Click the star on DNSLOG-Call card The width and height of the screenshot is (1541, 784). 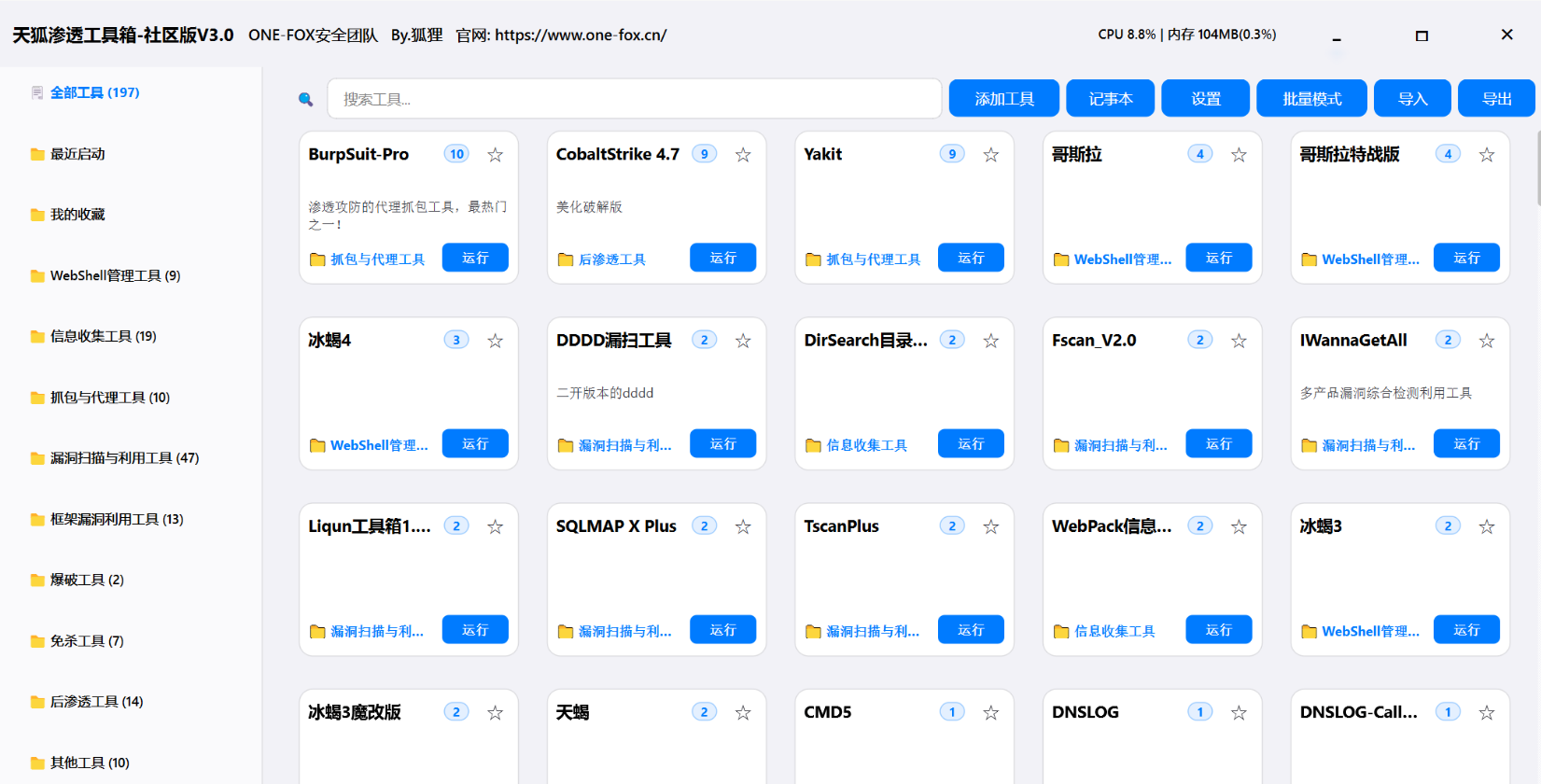pyautogui.click(x=1487, y=713)
